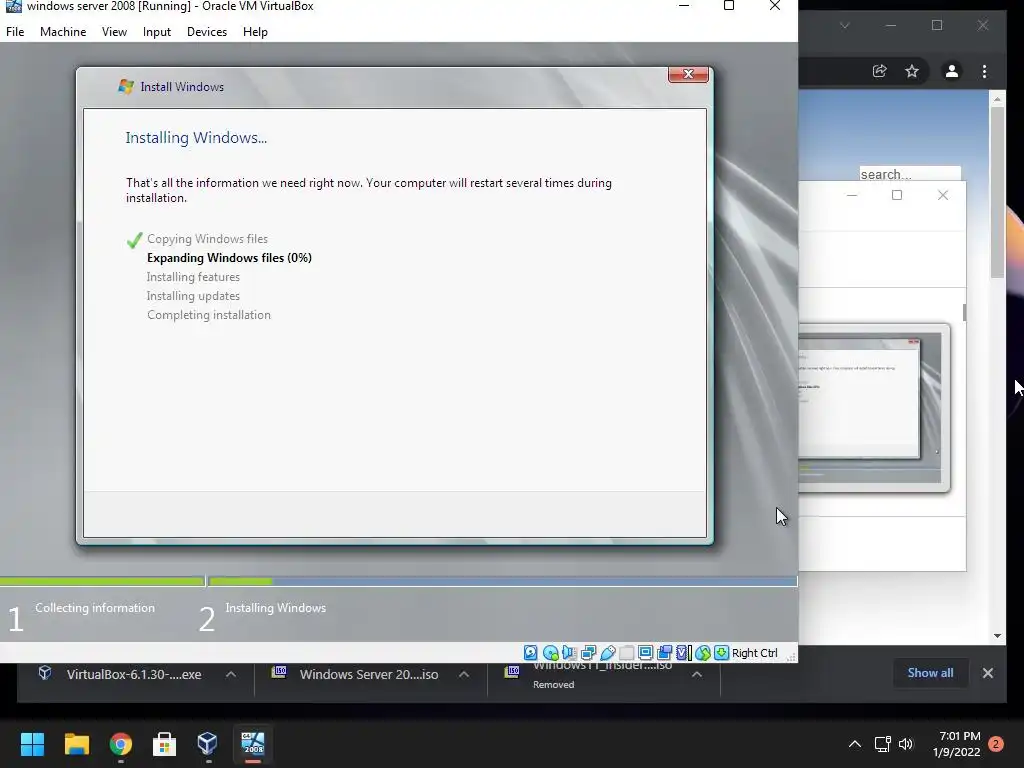The image size is (1024, 768).
Task: Click the Expanding Windows files (0%) step
Action: (x=229, y=258)
